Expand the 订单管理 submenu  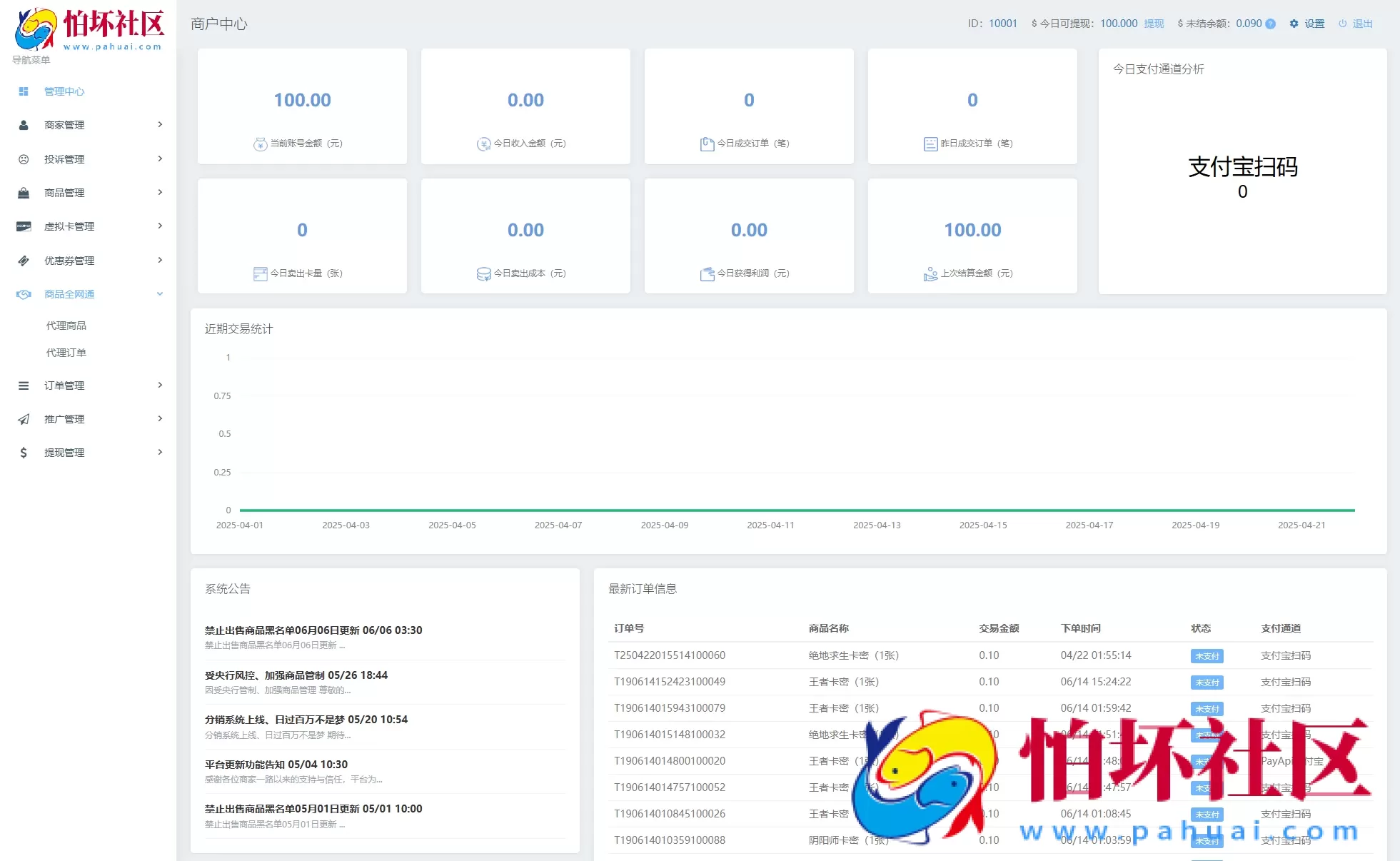pyautogui.click(x=160, y=385)
